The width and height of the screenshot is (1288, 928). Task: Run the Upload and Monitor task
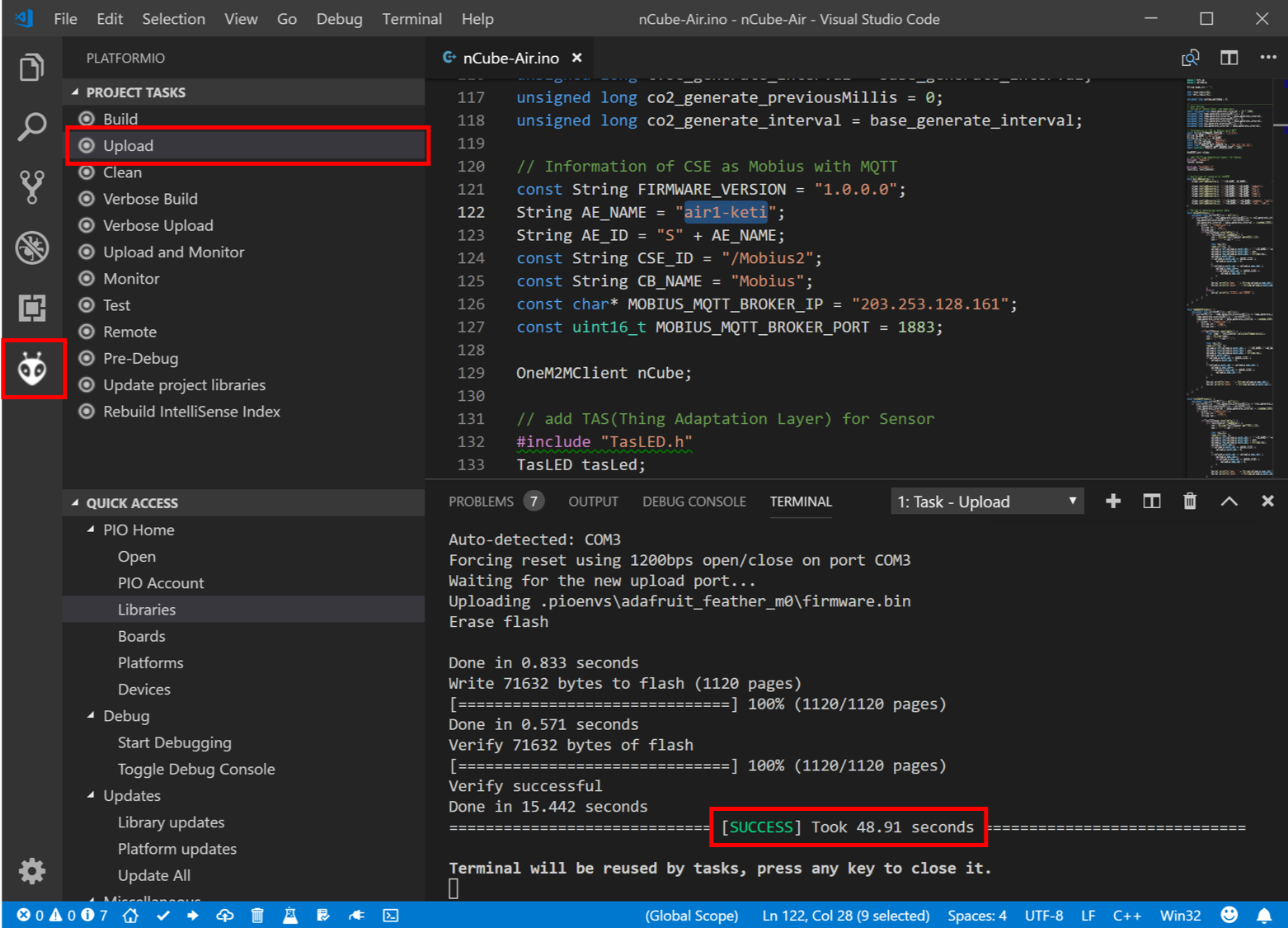(x=245, y=252)
